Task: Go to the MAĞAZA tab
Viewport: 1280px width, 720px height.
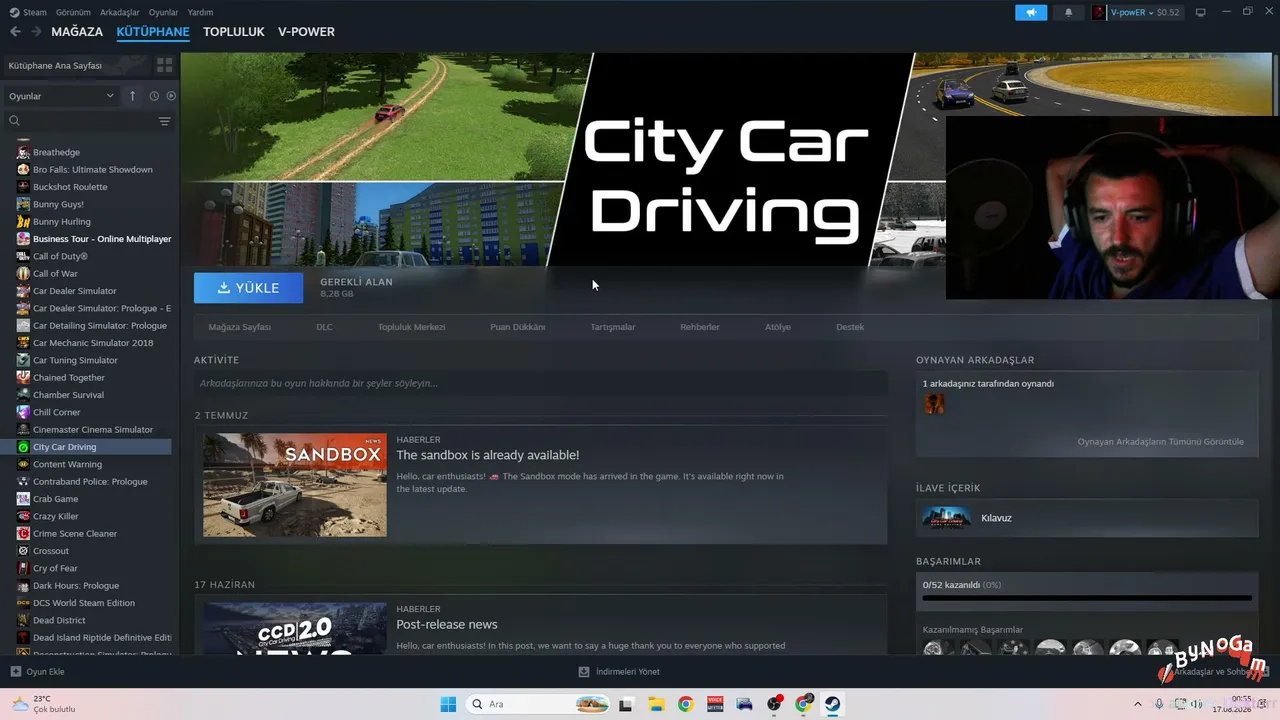Action: click(x=77, y=32)
